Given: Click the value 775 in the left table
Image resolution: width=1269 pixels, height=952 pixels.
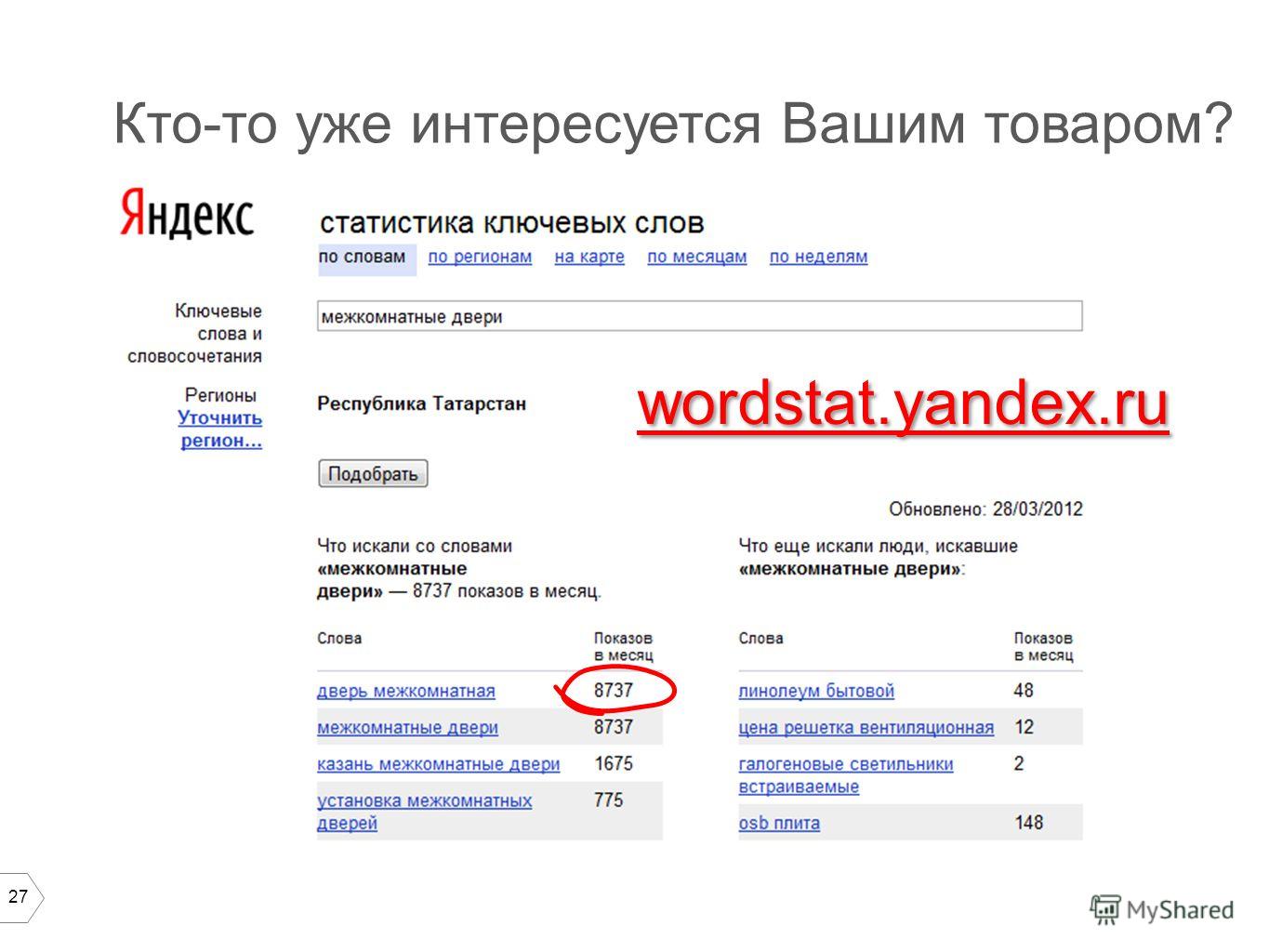Looking at the screenshot, I should [608, 800].
